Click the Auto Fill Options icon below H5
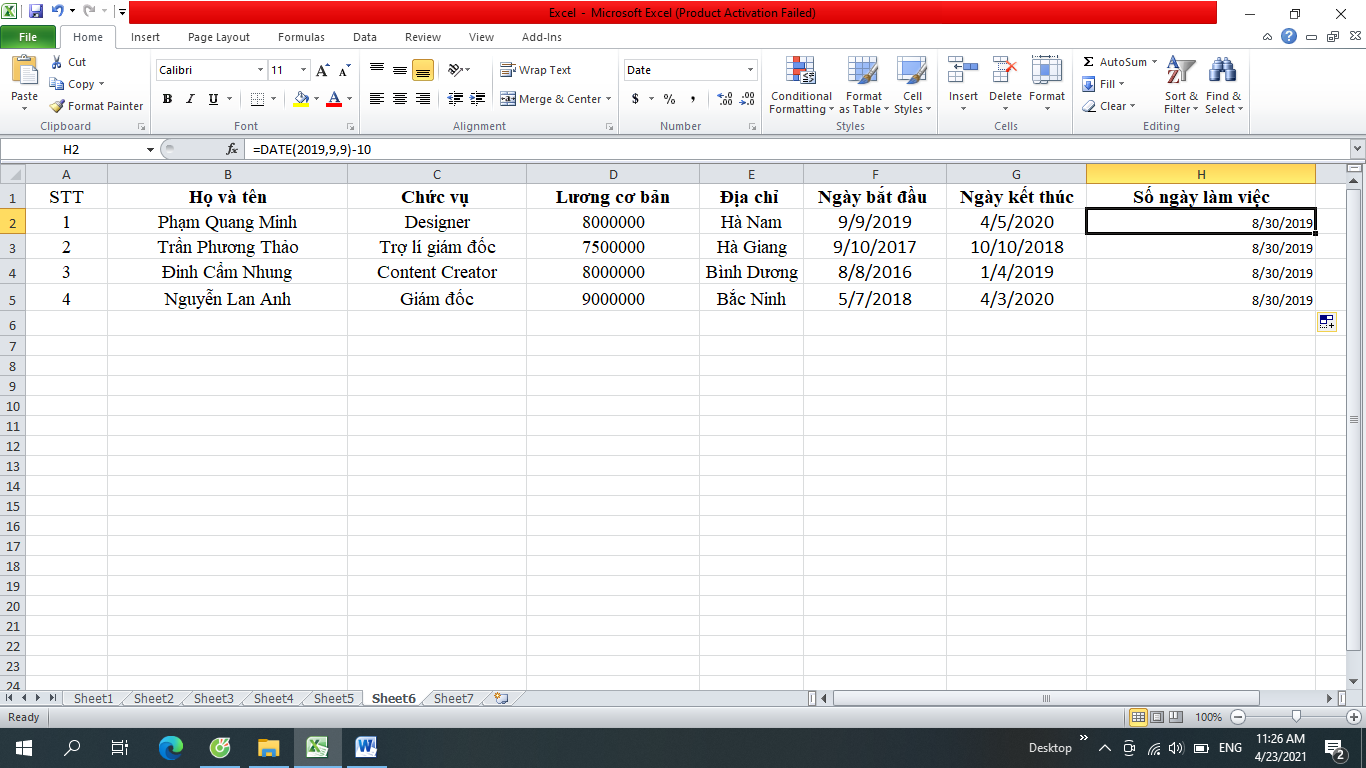This screenshot has height=768, width=1366. 1327,321
